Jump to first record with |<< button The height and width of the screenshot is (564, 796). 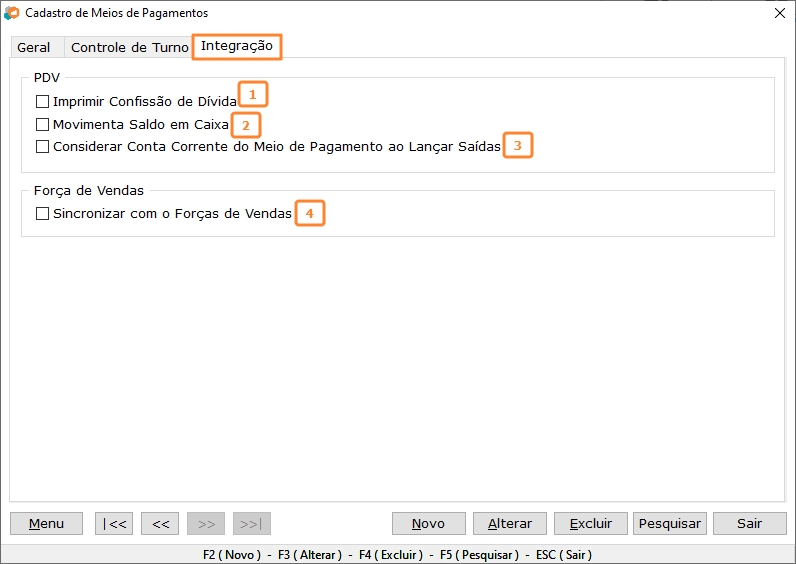[114, 524]
